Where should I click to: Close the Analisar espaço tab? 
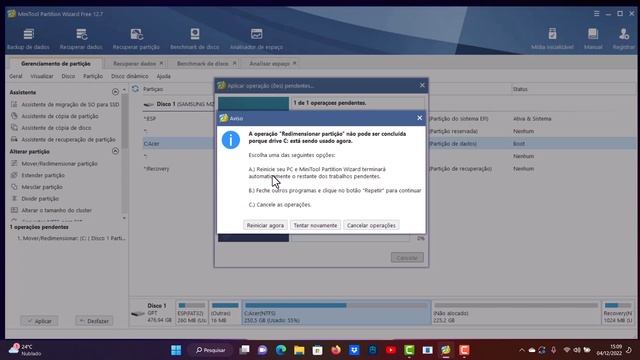tap(294, 63)
